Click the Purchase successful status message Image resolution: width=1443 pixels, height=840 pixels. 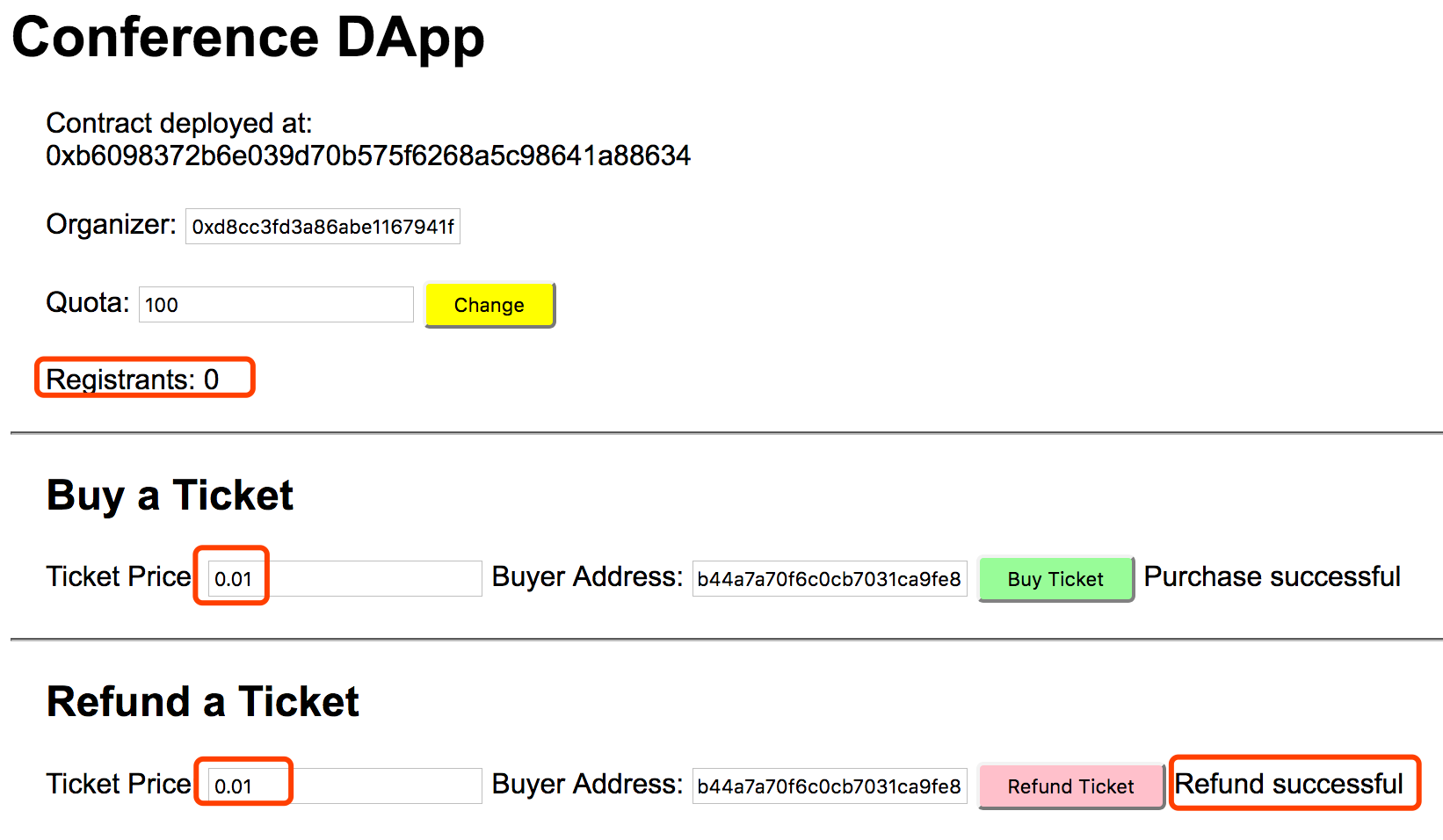pos(1272,576)
